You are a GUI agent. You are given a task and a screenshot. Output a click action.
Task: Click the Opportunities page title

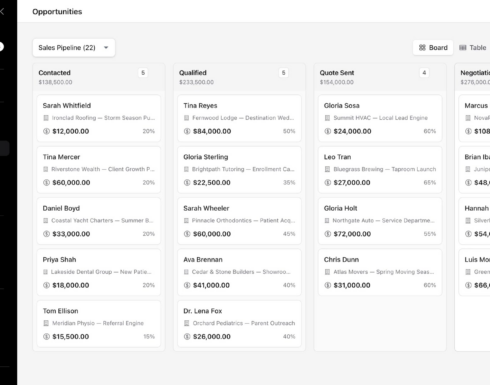click(x=57, y=12)
